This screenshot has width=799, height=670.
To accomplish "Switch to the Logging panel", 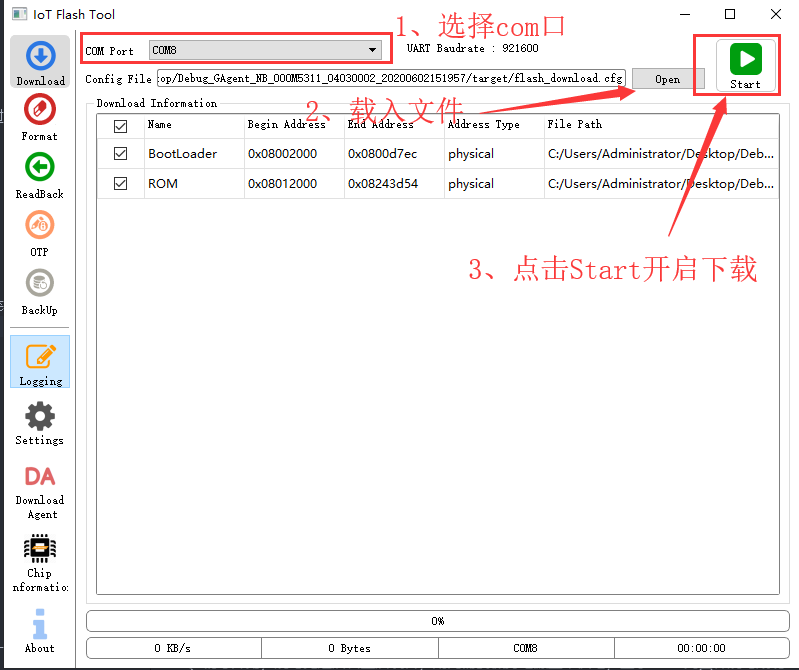I will (40, 362).
